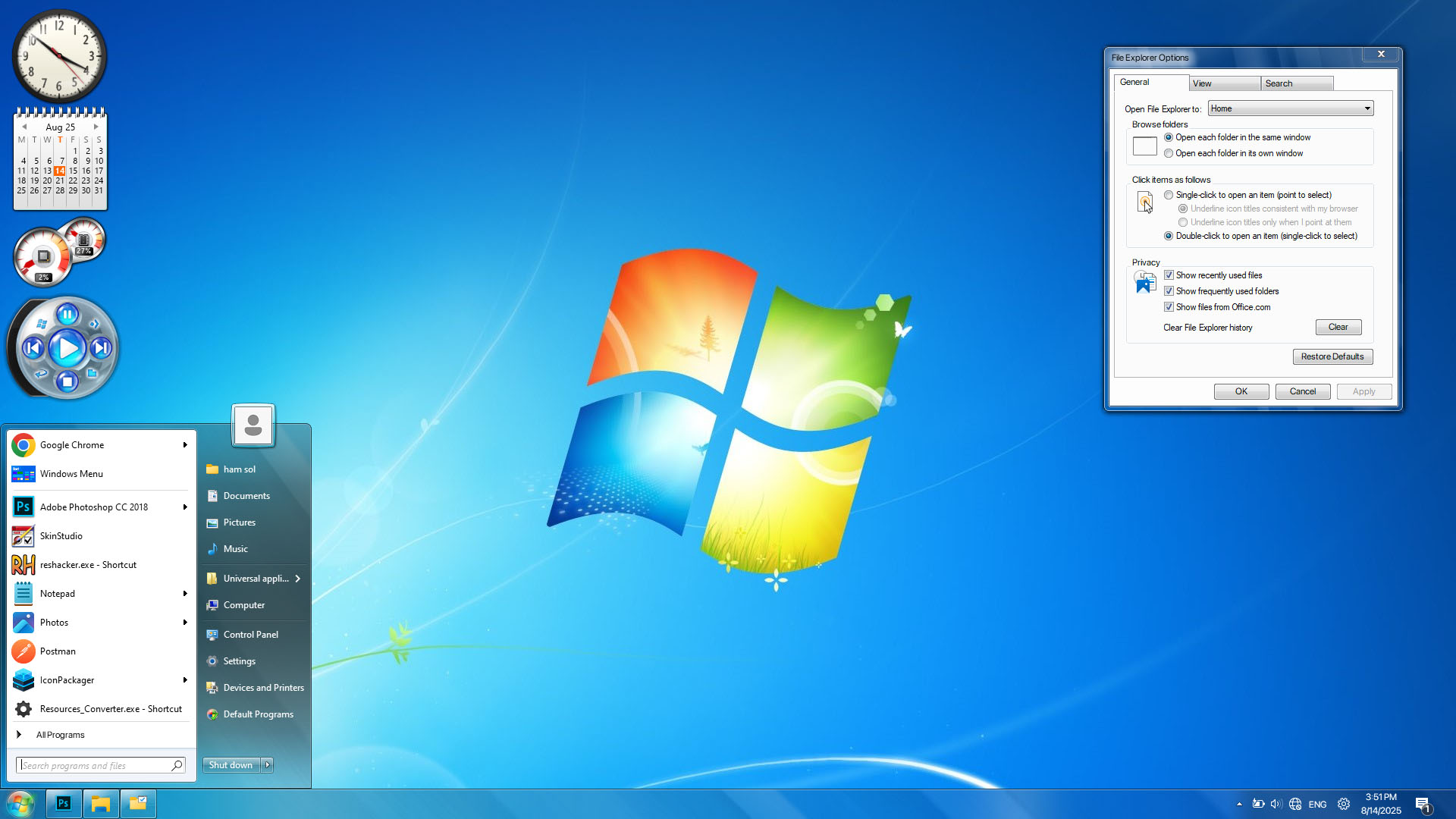Select Single-click to open an item
The height and width of the screenshot is (819, 1456).
pyautogui.click(x=1169, y=195)
